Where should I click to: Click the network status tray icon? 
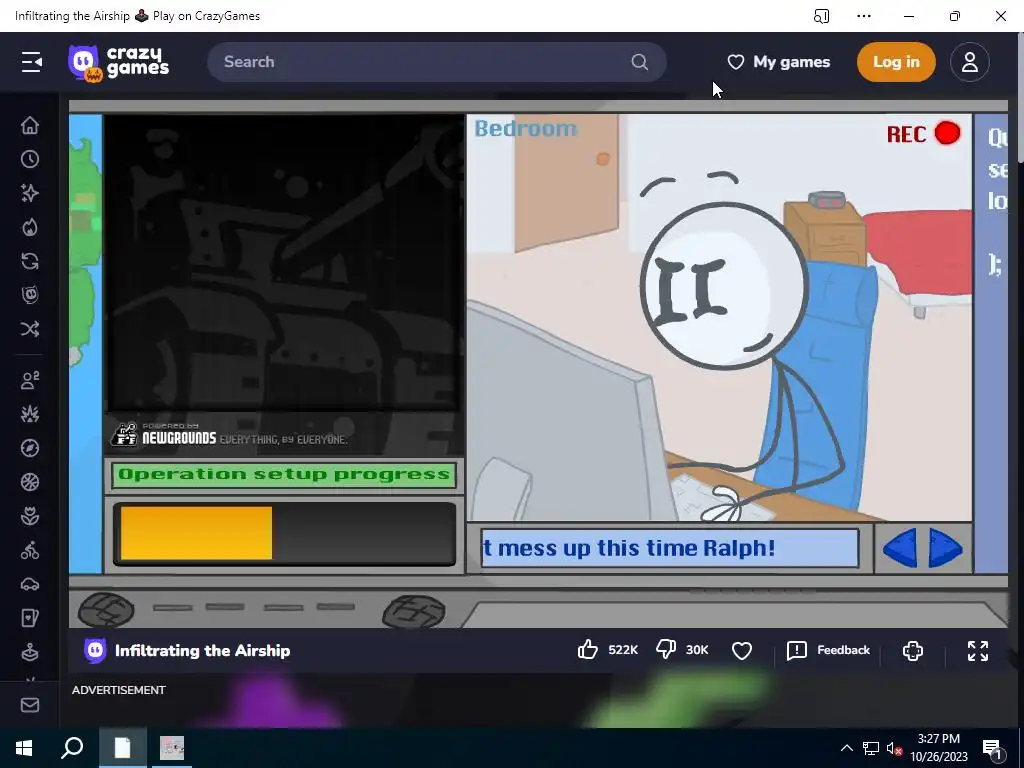tap(871, 748)
